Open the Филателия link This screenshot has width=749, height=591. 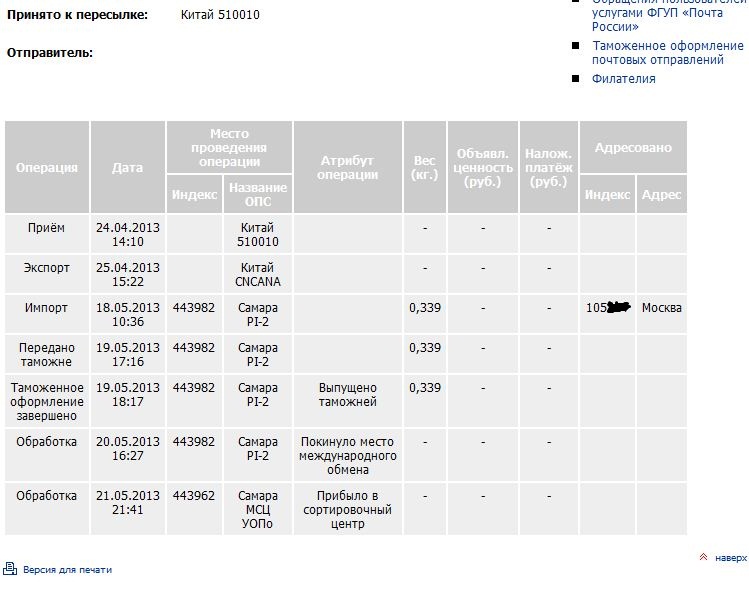623,79
